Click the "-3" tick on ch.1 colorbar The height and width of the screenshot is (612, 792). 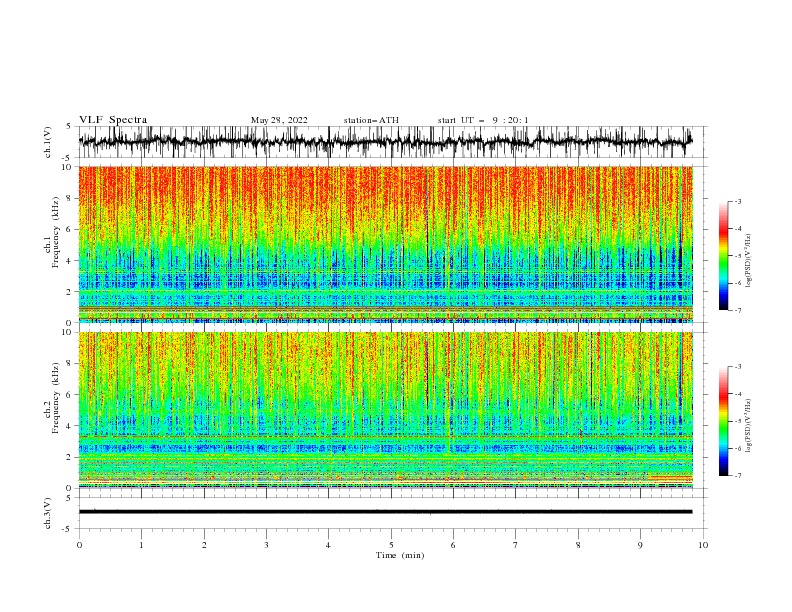(738, 201)
